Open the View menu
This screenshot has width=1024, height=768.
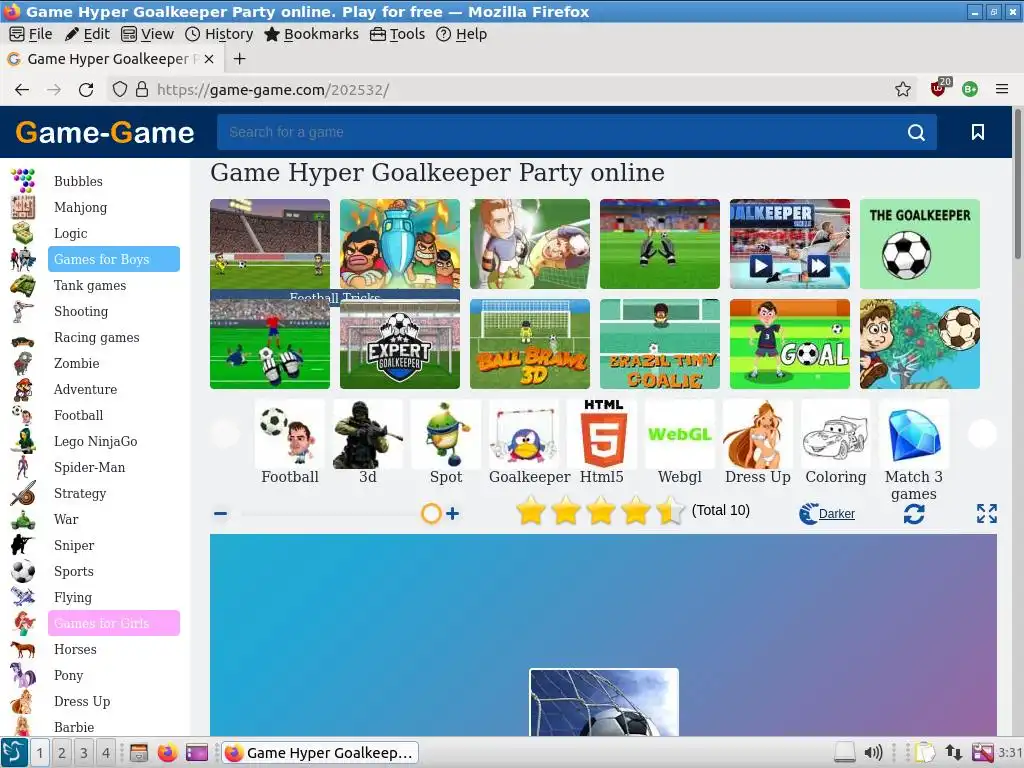click(x=148, y=34)
